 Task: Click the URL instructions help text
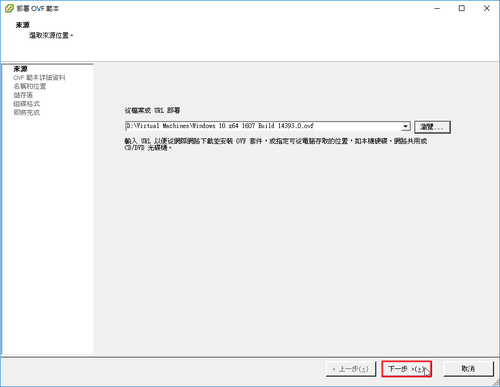276,144
